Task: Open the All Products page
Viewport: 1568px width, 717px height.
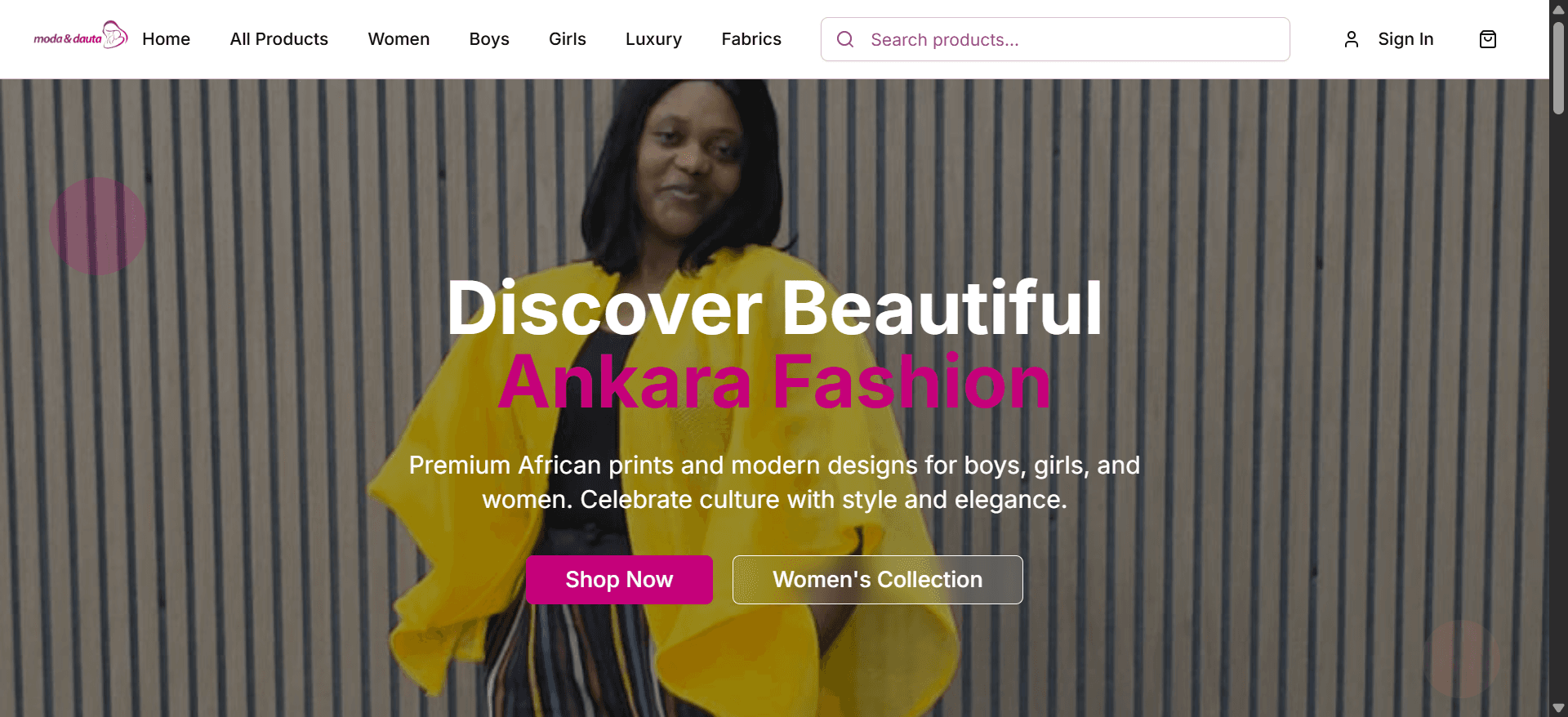Action: (278, 39)
